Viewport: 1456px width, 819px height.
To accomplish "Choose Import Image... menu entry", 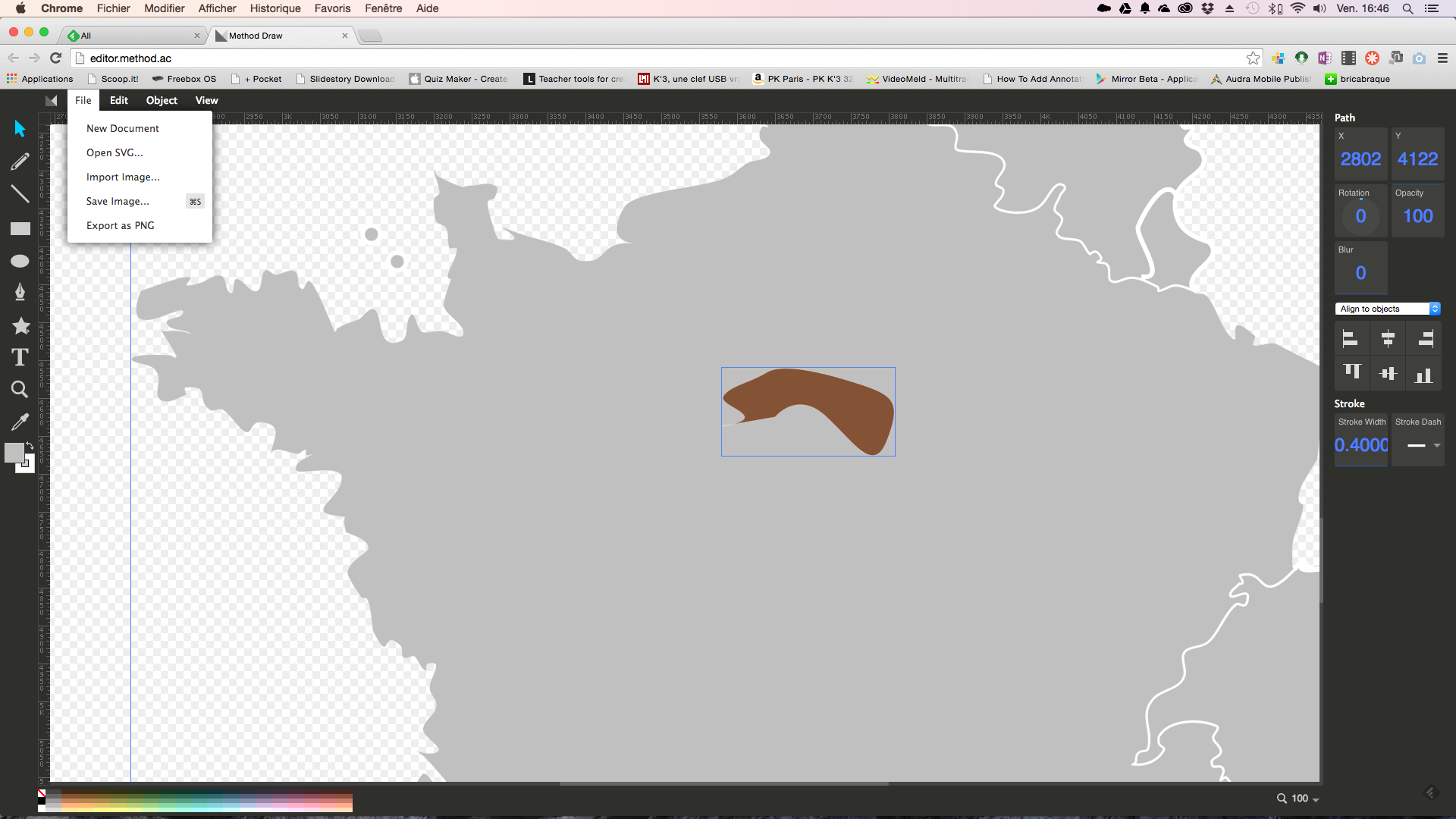I will point(123,177).
